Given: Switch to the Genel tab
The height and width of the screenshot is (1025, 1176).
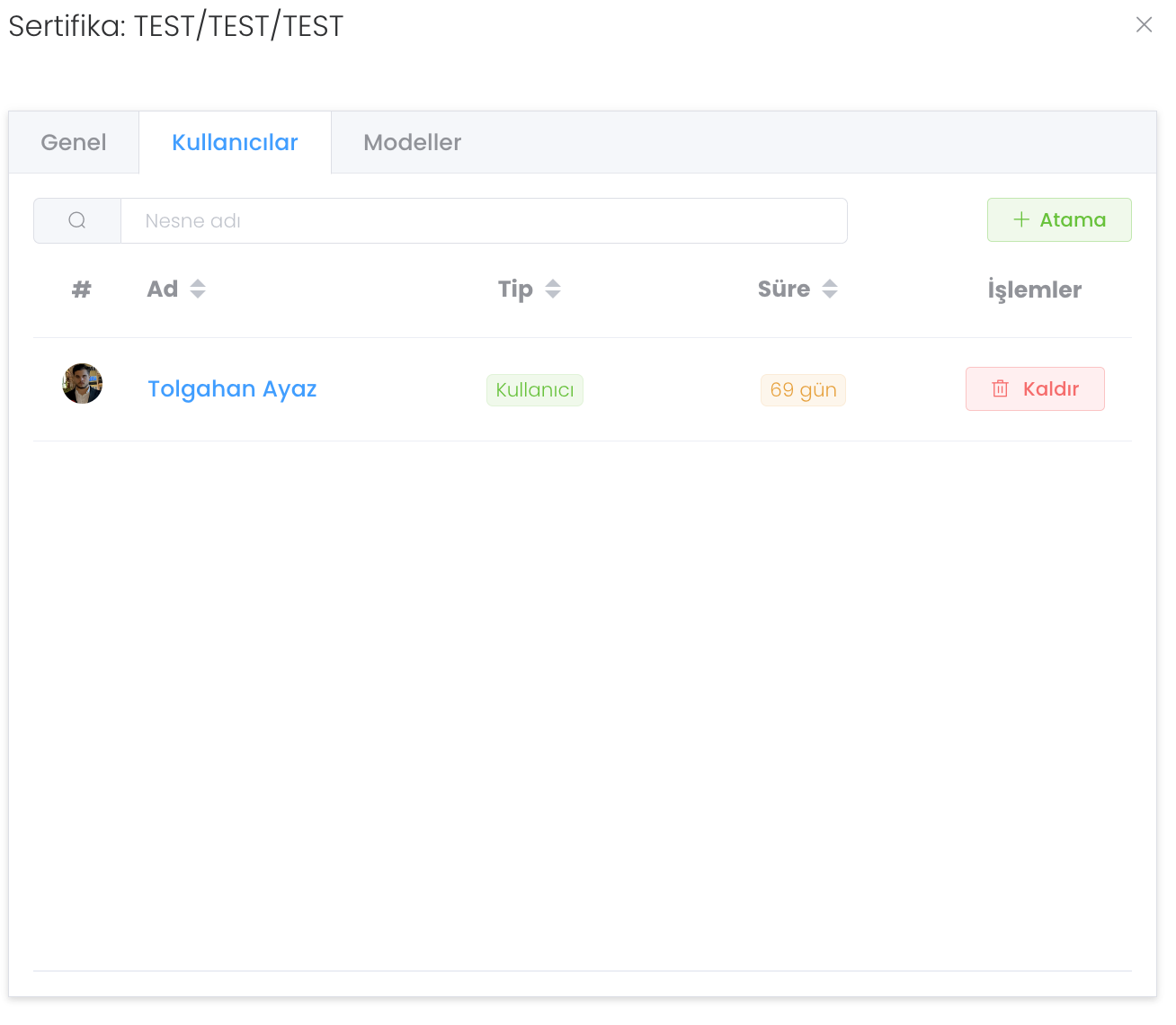Looking at the screenshot, I should 74,143.
